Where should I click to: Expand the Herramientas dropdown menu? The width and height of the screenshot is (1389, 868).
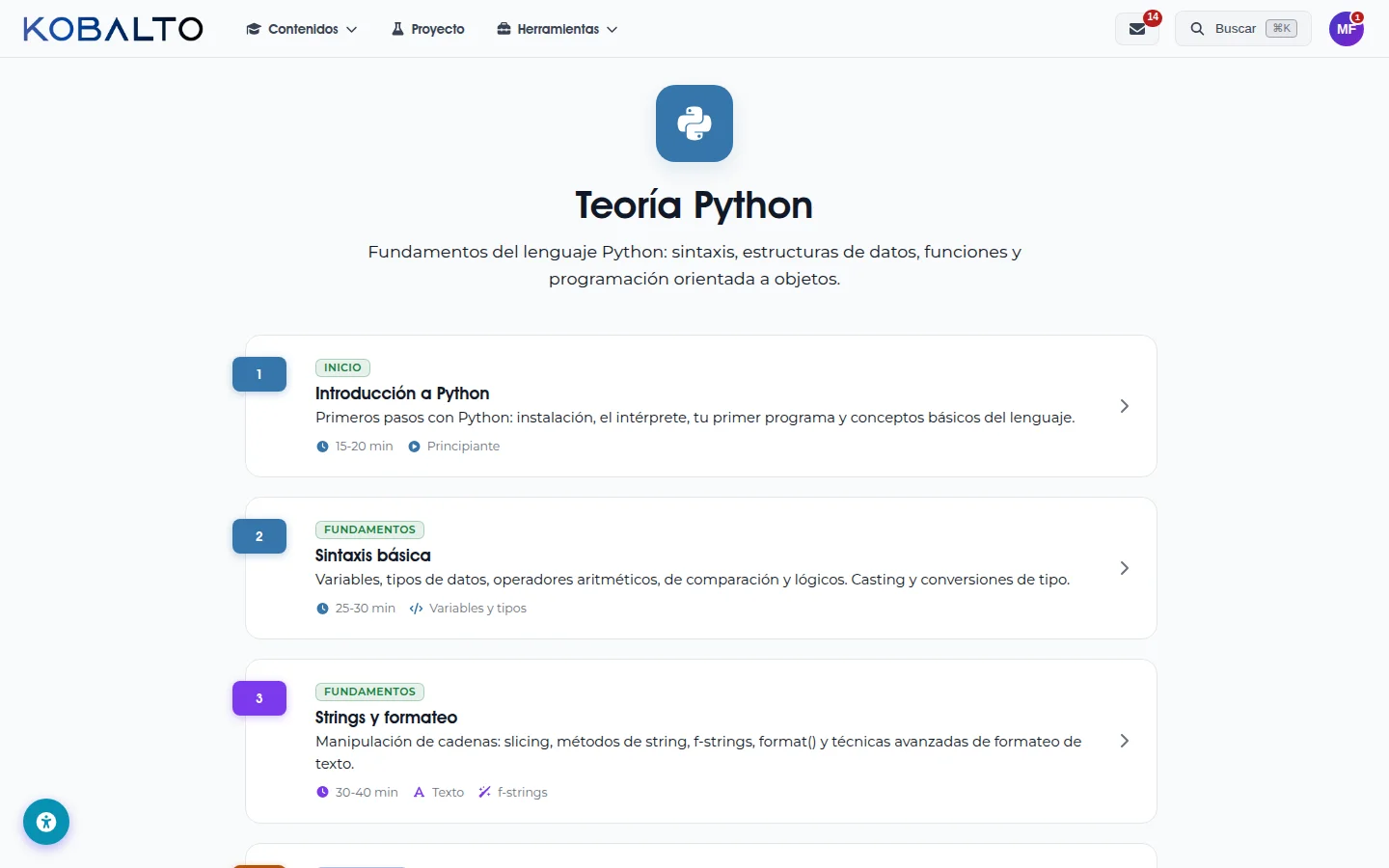[558, 29]
